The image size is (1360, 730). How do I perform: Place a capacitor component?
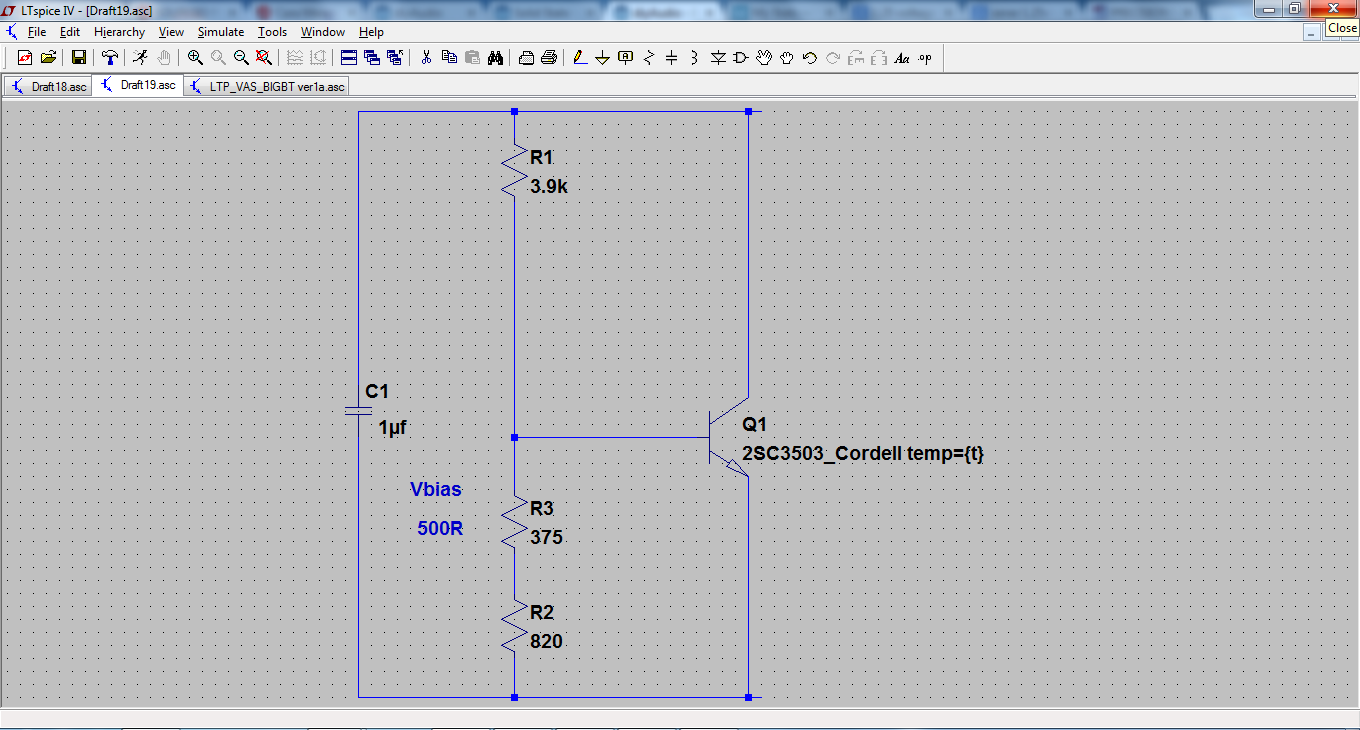point(672,58)
